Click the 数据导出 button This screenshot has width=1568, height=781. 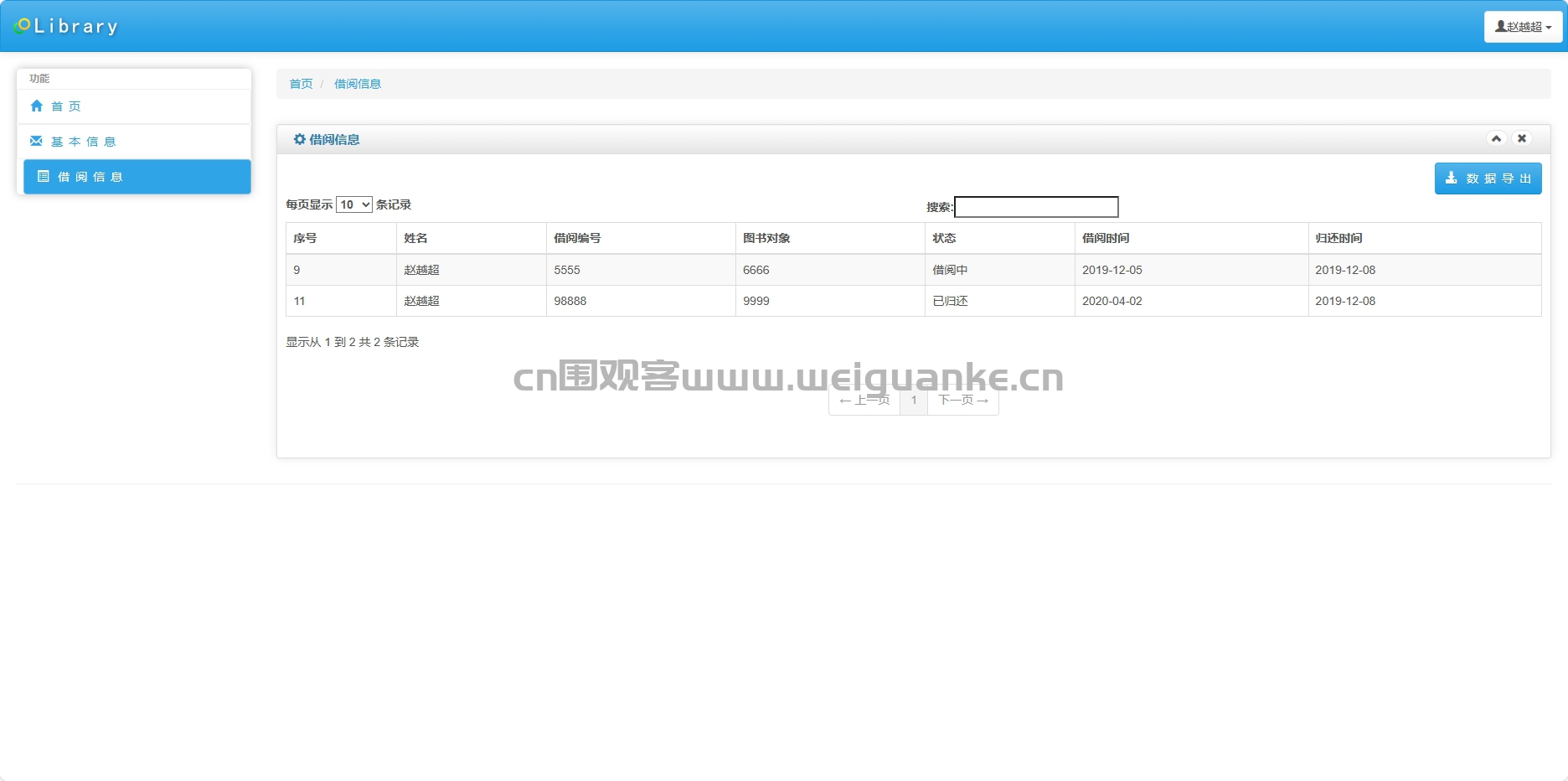click(x=1488, y=178)
